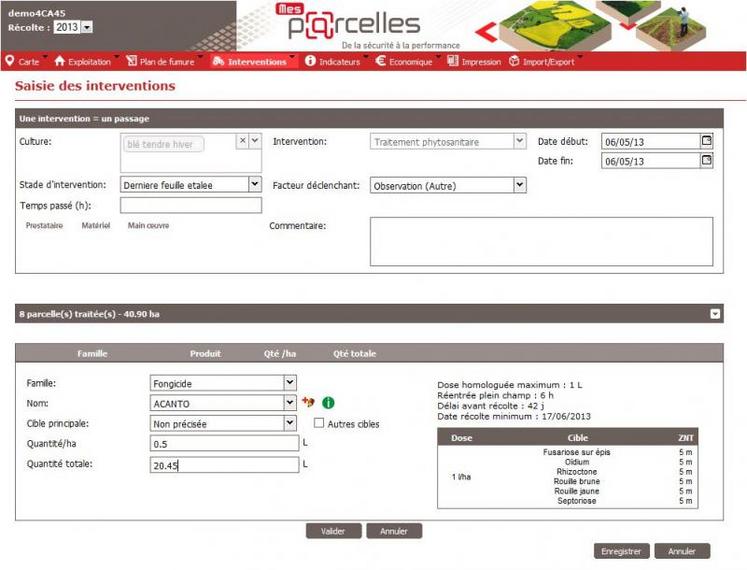
Task: Open the Import/Export menu
Action: [542, 62]
